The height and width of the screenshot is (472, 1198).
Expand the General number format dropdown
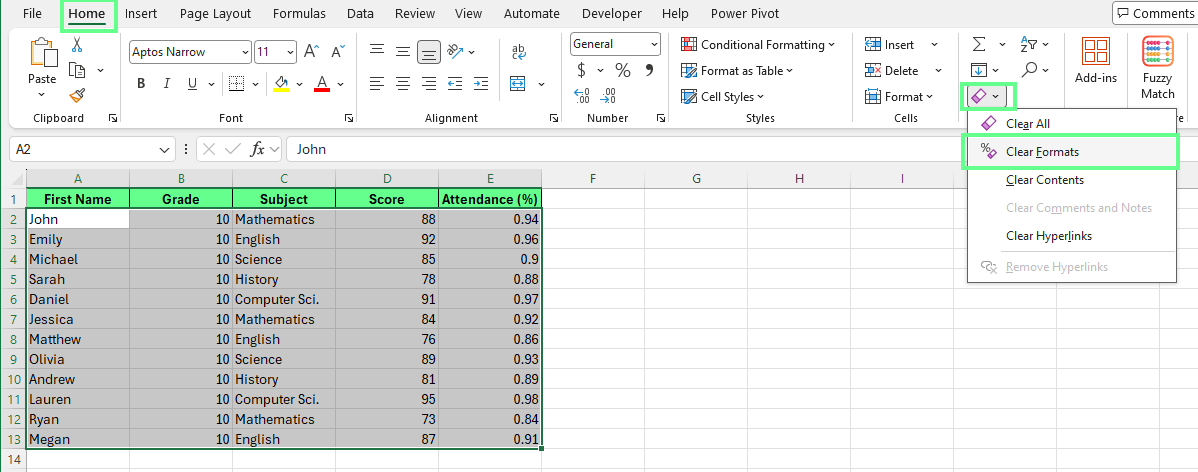[x=654, y=44]
